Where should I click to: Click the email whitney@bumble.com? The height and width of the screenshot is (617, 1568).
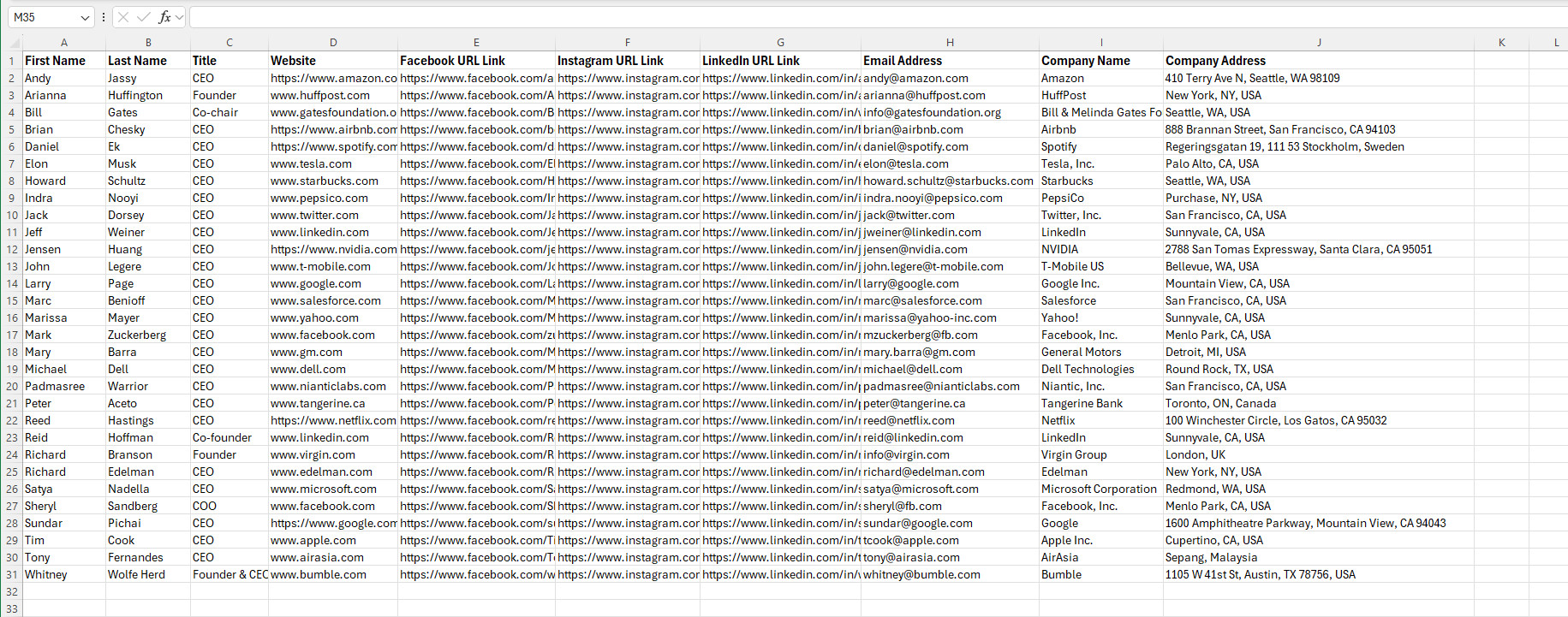point(921,574)
